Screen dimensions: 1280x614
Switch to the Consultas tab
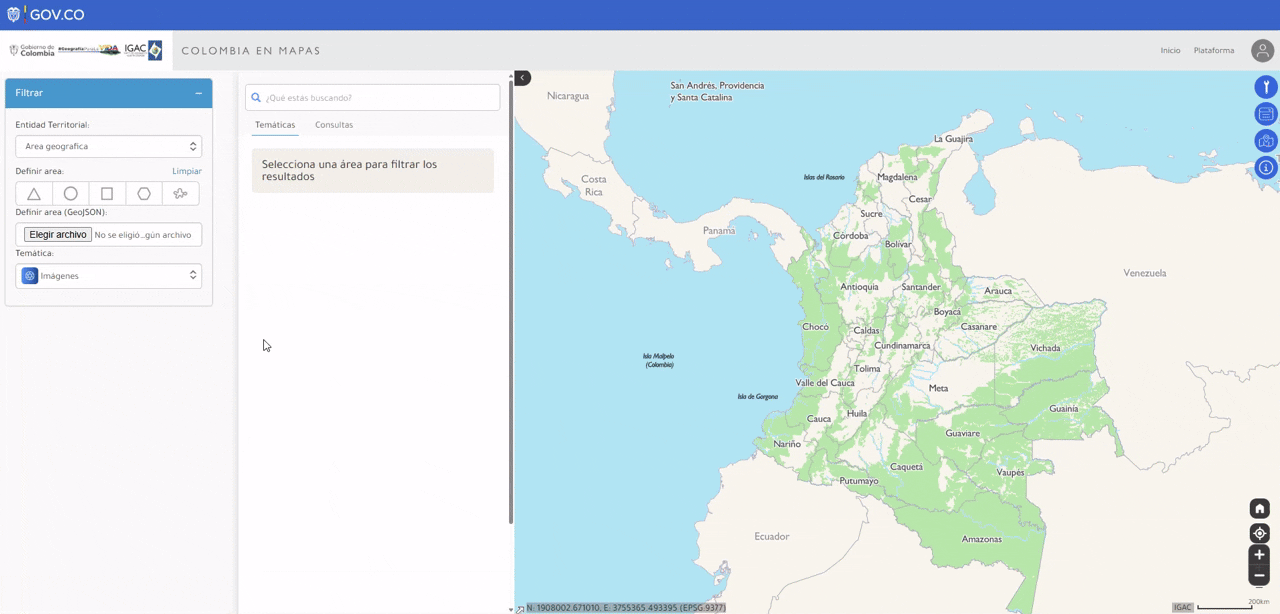(334, 125)
